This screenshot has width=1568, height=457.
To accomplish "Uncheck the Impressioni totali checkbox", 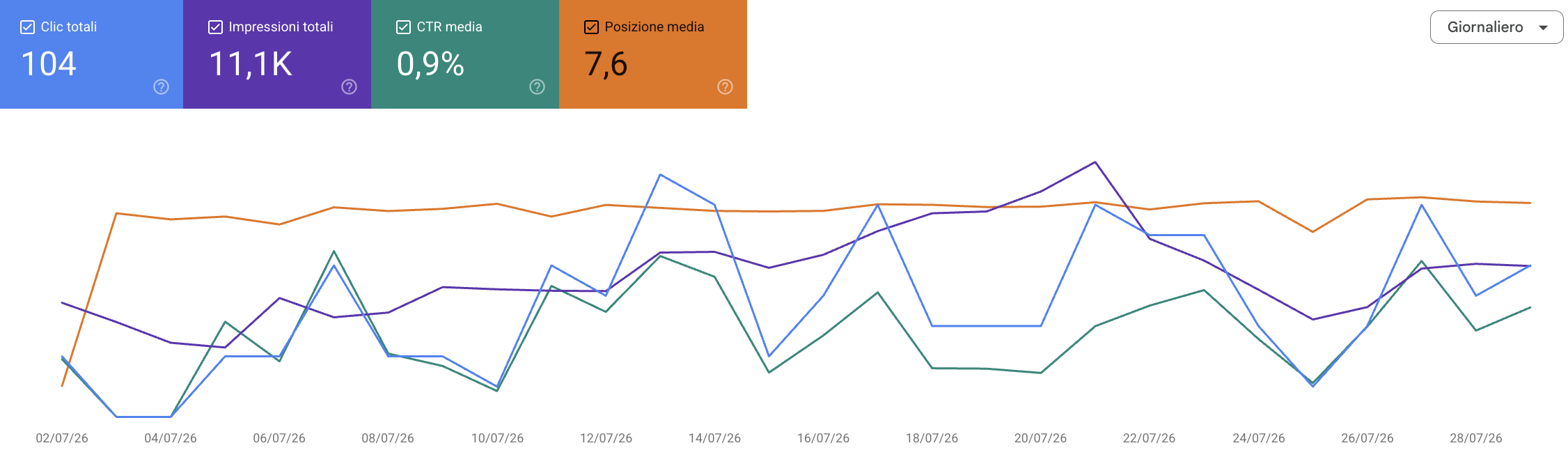I will tap(216, 27).
